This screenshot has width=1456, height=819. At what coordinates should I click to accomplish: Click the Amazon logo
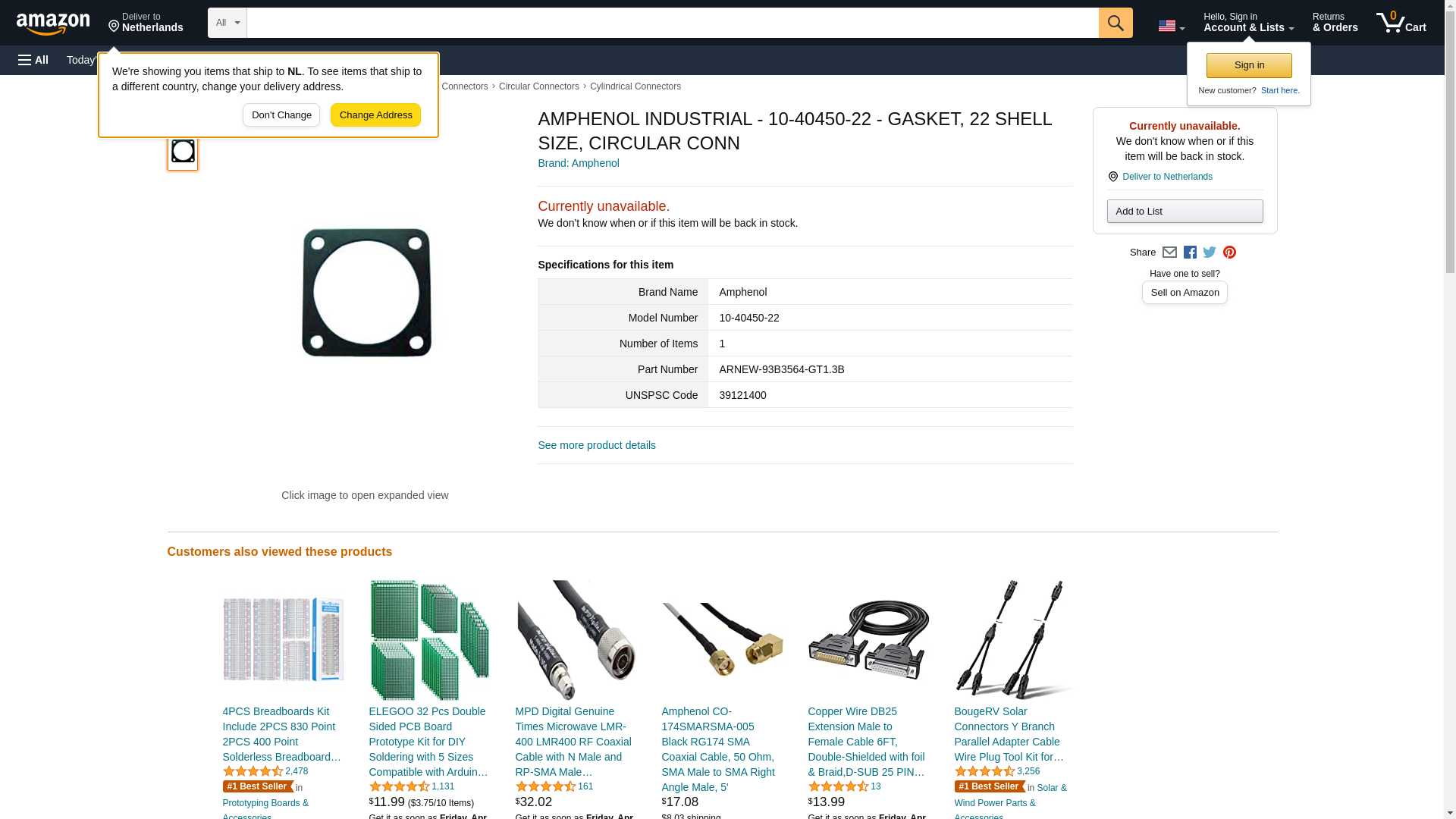(x=53, y=24)
